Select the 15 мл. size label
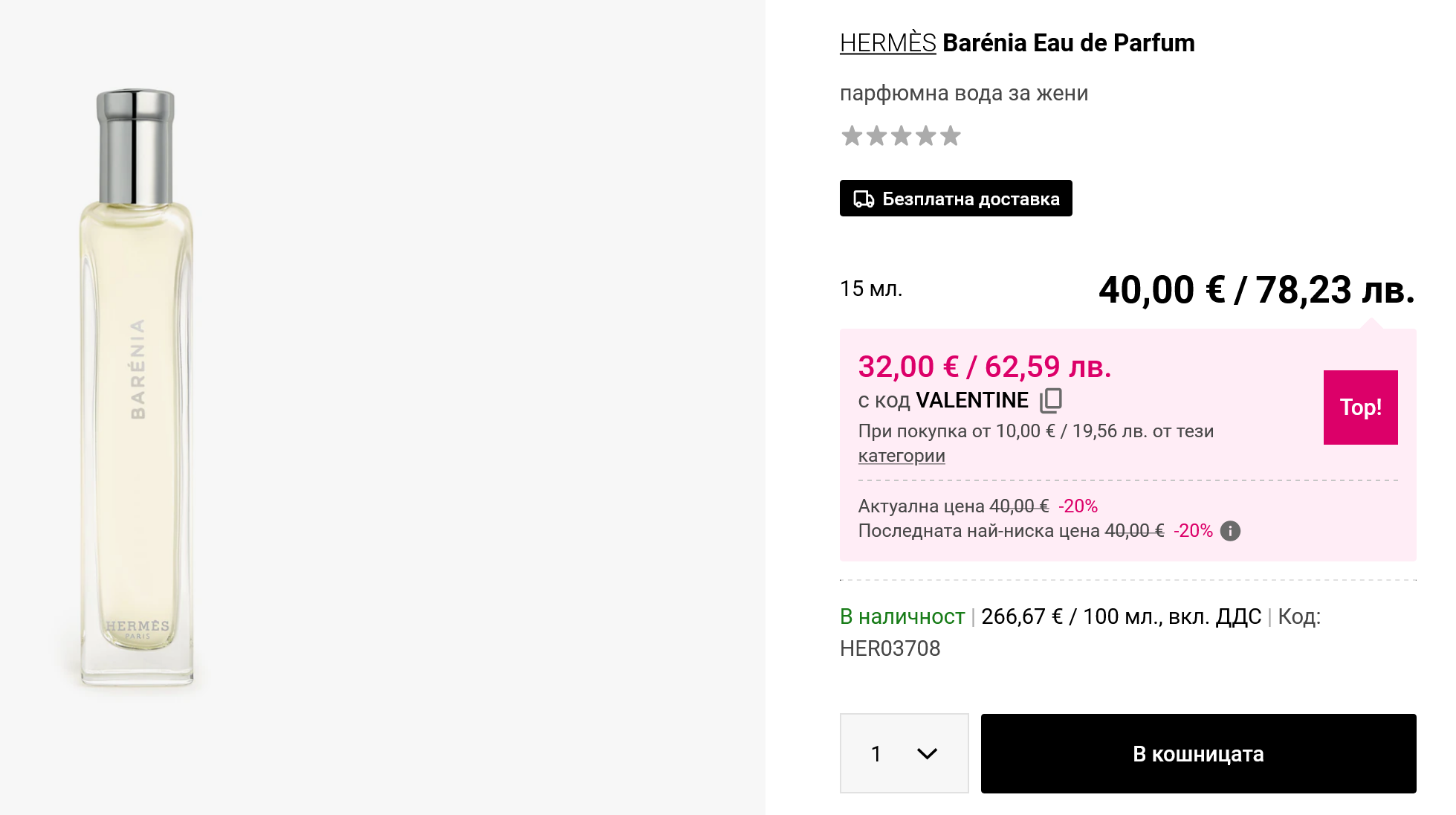The width and height of the screenshot is (1456, 815). (x=870, y=289)
